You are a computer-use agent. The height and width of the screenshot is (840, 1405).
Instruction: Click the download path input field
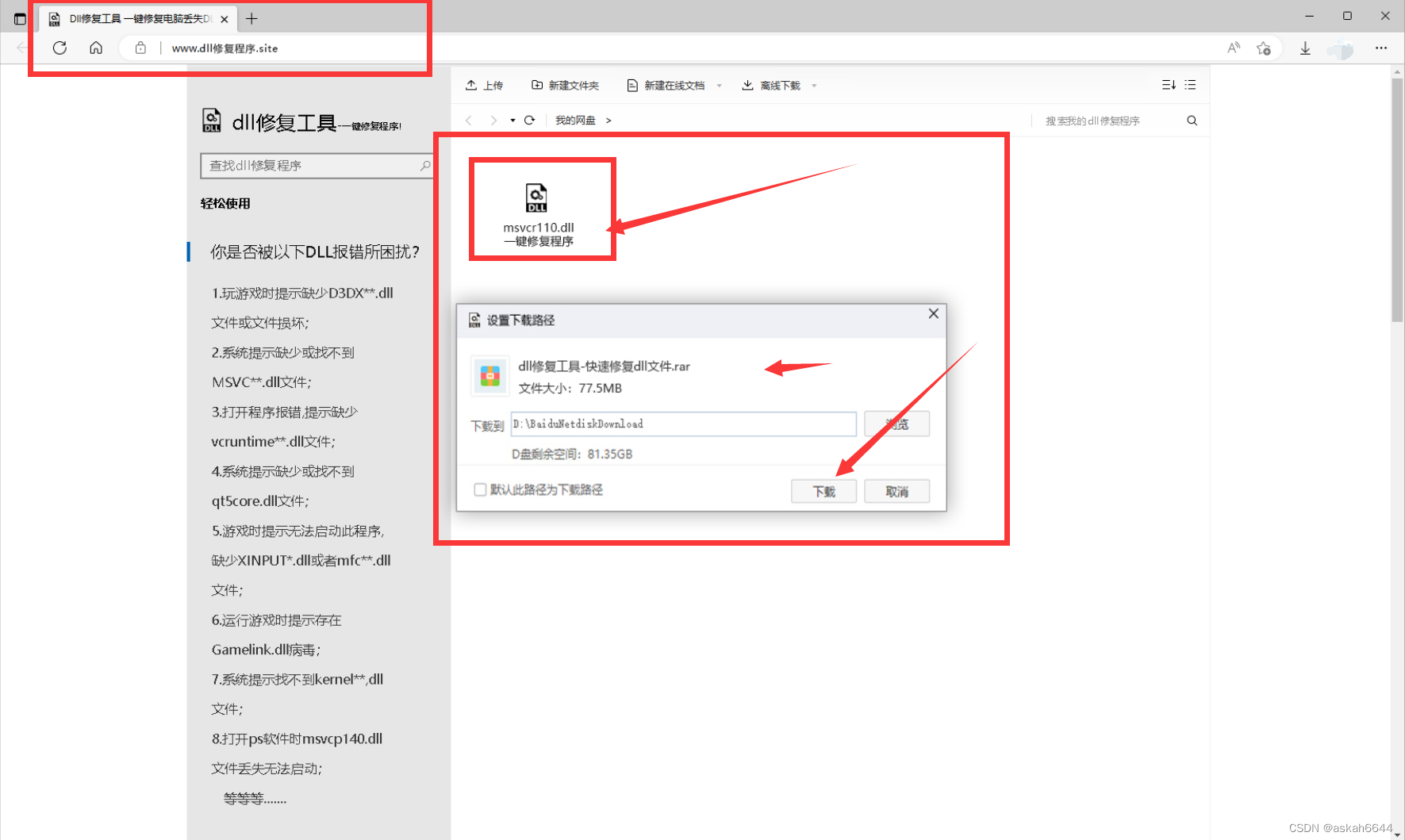coord(683,424)
